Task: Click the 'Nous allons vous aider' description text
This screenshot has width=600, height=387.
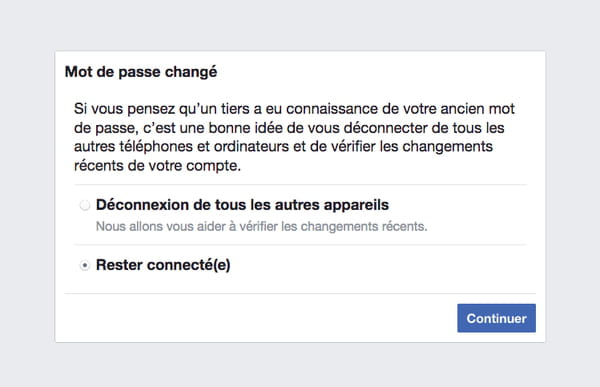Action: pos(261,226)
